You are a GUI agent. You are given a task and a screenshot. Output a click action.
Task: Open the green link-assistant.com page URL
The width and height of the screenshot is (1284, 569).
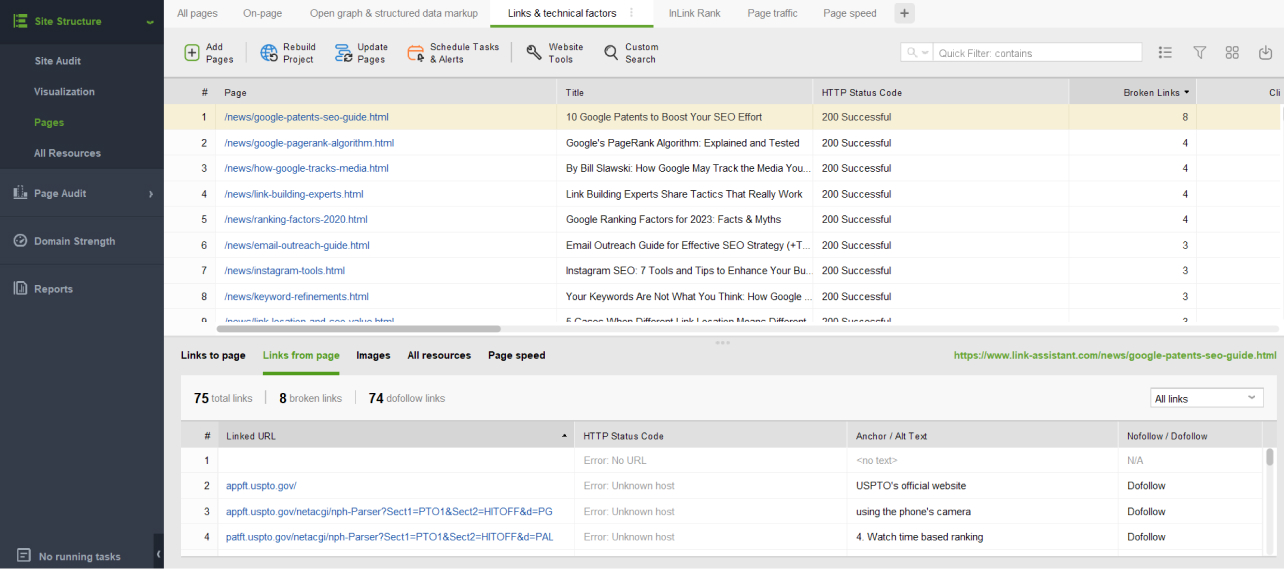[1115, 355]
